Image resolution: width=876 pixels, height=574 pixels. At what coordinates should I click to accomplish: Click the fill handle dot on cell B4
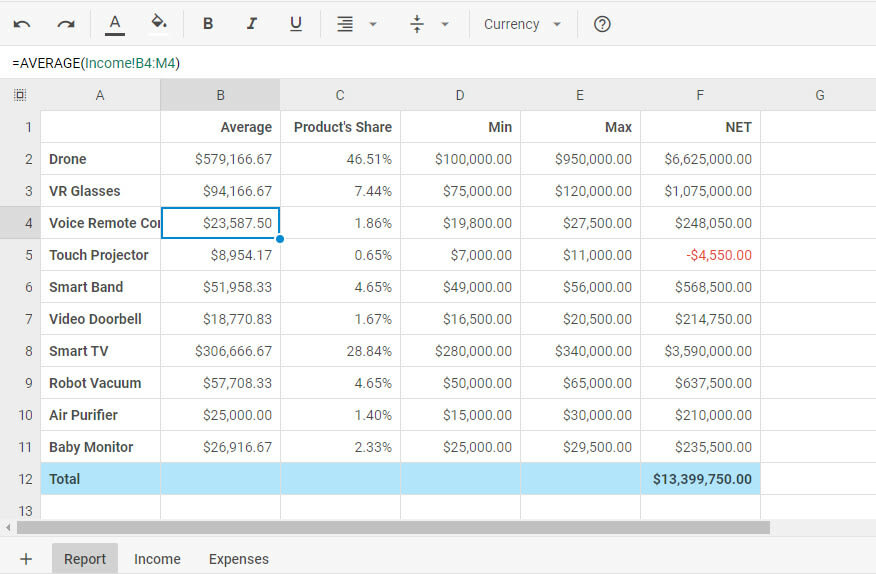pos(280,239)
